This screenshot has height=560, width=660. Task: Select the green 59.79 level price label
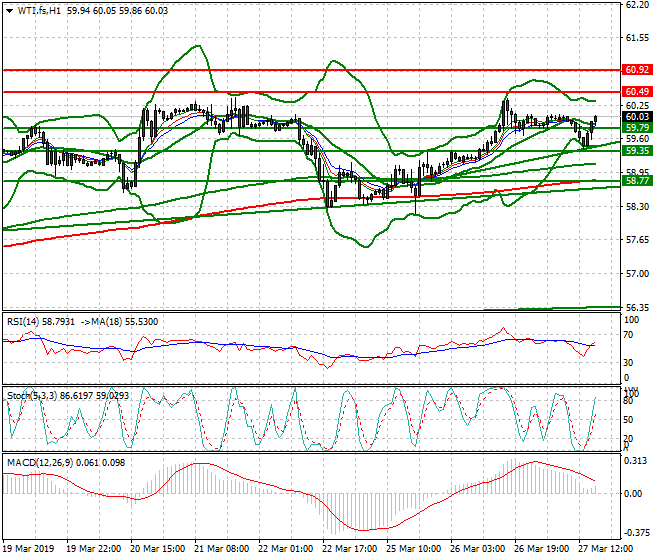(637, 128)
